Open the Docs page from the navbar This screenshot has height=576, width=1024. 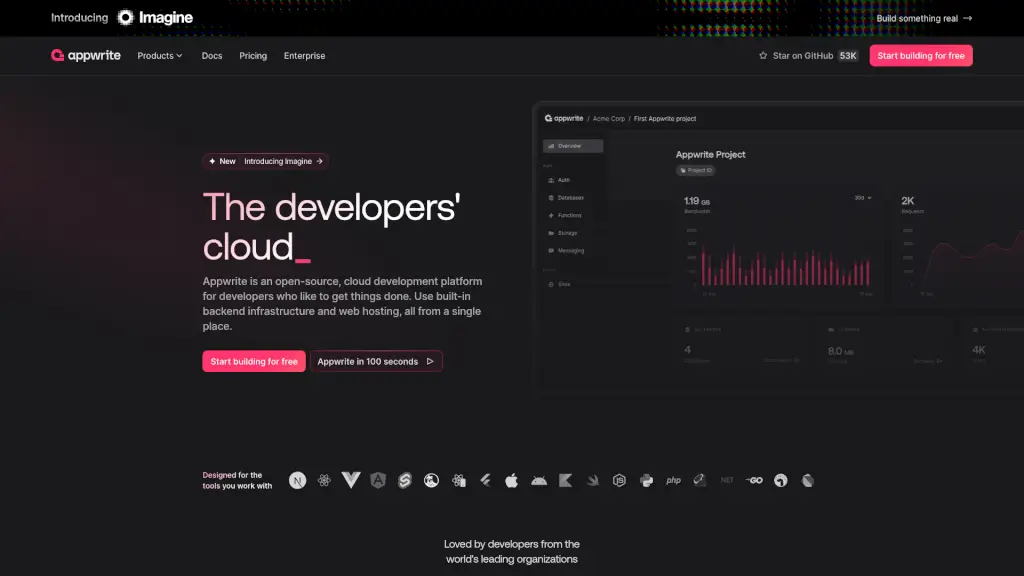point(211,56)
